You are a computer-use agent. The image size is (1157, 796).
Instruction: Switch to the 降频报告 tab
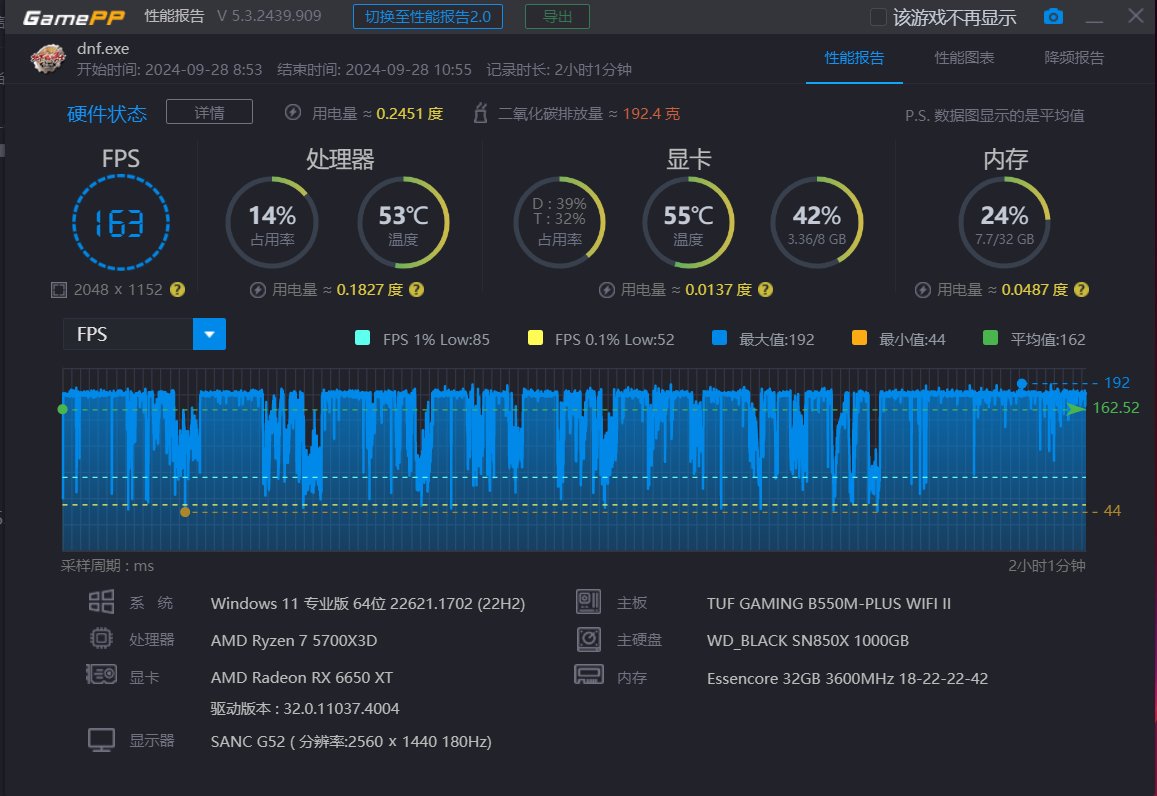click(x=1074, y=58)
